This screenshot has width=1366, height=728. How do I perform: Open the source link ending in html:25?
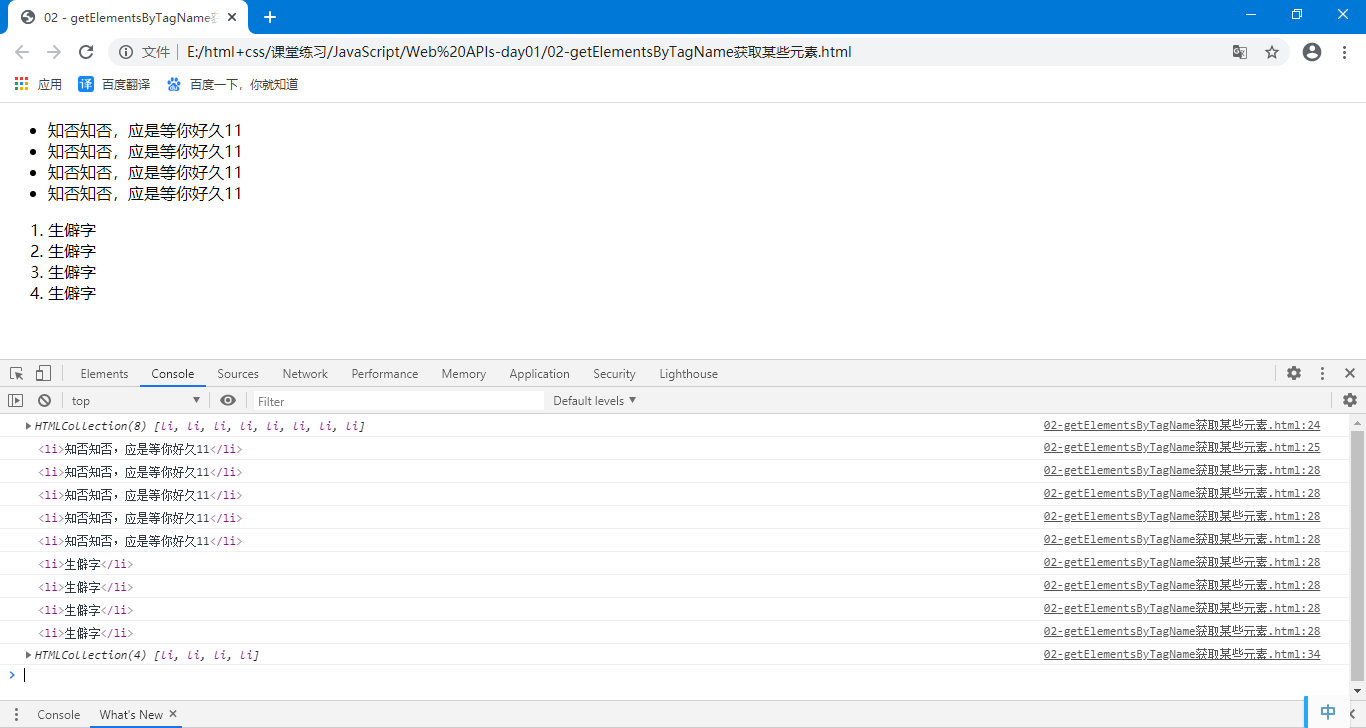[x=1182, y=448]
